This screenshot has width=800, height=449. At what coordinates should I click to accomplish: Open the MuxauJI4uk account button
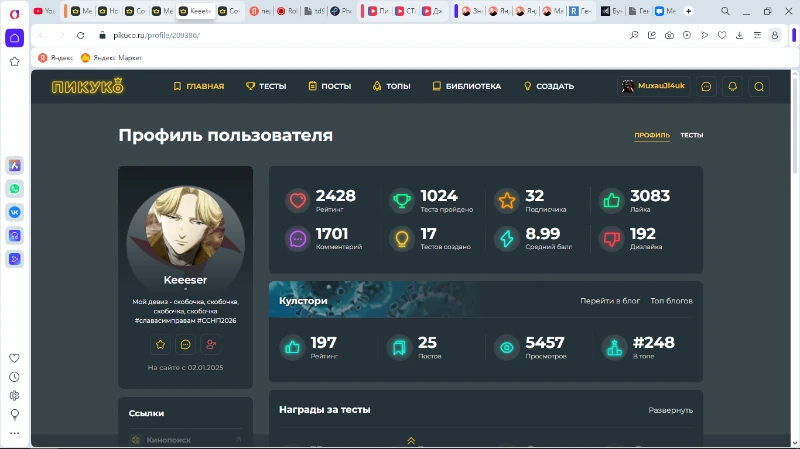coord(653,86)
